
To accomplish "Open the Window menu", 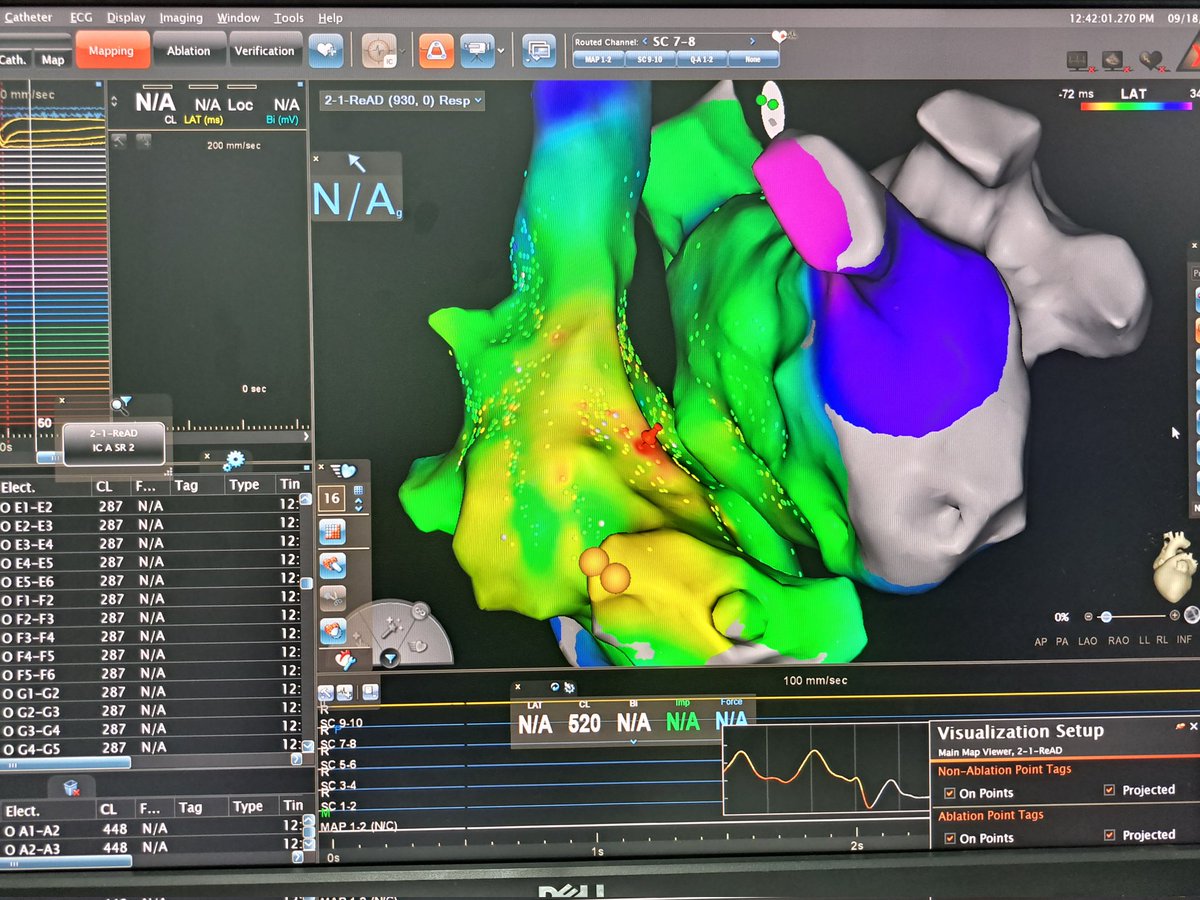I will point(238,17).
